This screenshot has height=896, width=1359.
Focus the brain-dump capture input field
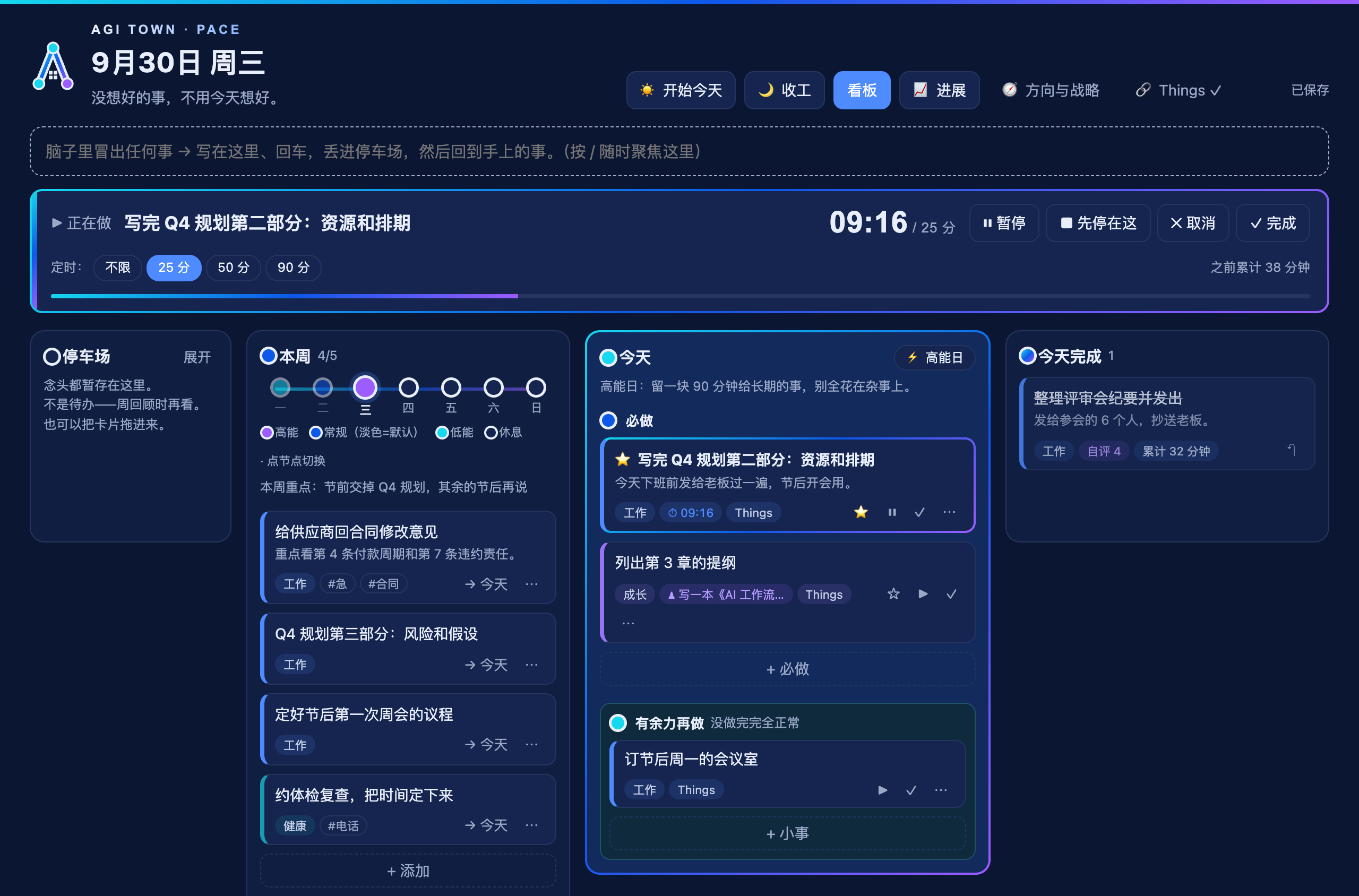click(x=679, y=151)
